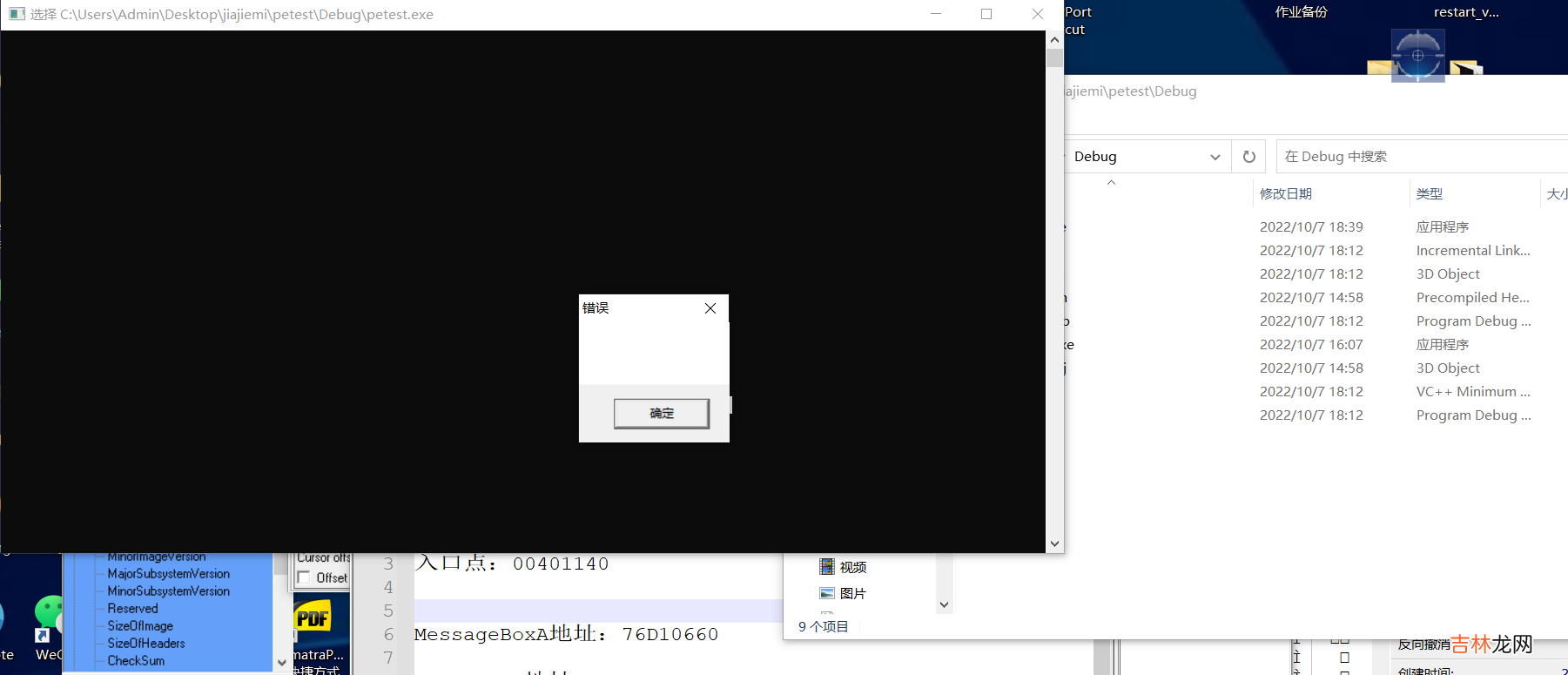Click the console window scroll-up arrow
This screenshot has width=1568, height=675.
1054,39
